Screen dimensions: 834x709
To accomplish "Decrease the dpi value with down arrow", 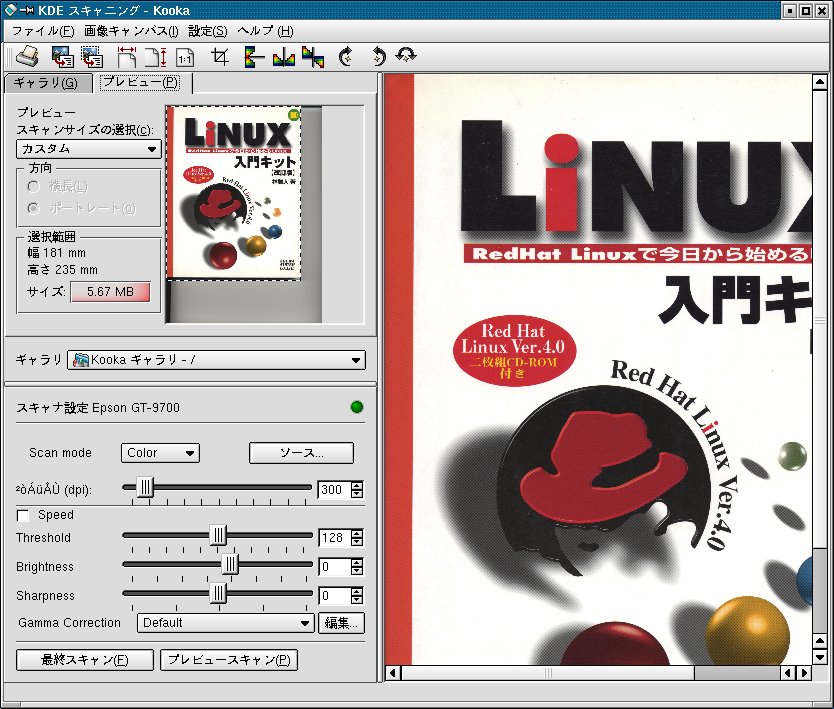I will point(357,494).
